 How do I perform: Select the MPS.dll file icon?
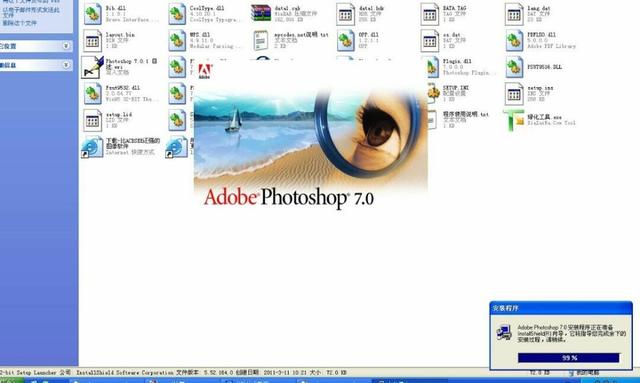point(177,41)
